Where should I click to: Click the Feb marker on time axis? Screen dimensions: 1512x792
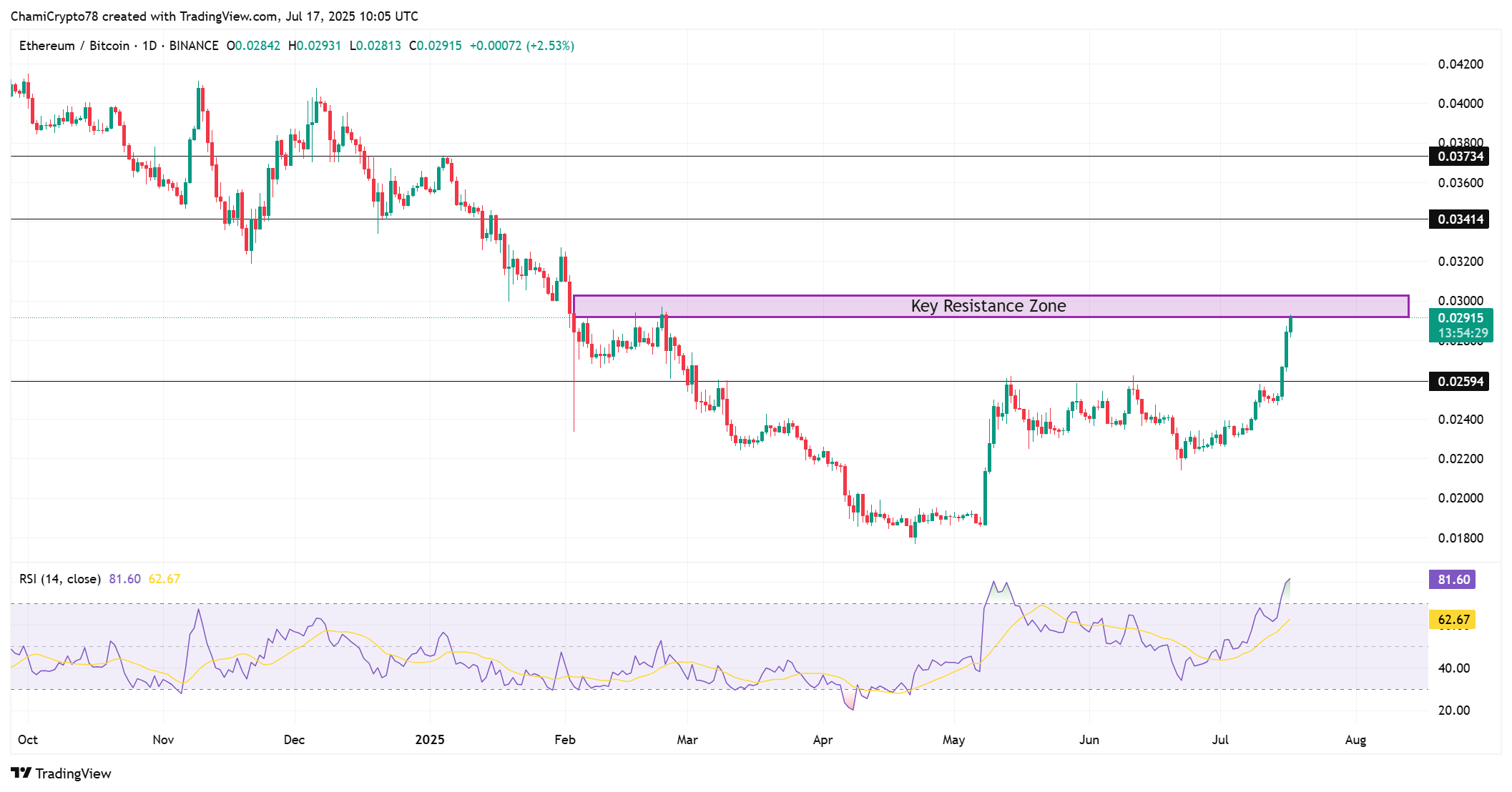coord(565,740)
